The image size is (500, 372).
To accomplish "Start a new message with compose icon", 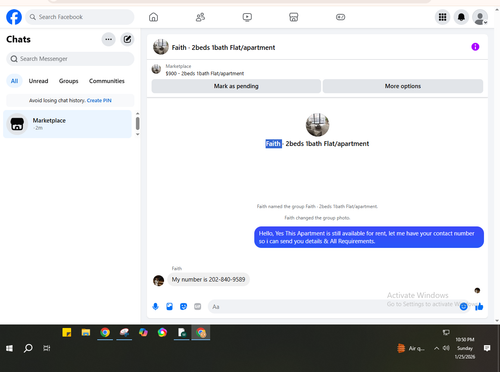I will pyautogui.click(x=127, y=39).
